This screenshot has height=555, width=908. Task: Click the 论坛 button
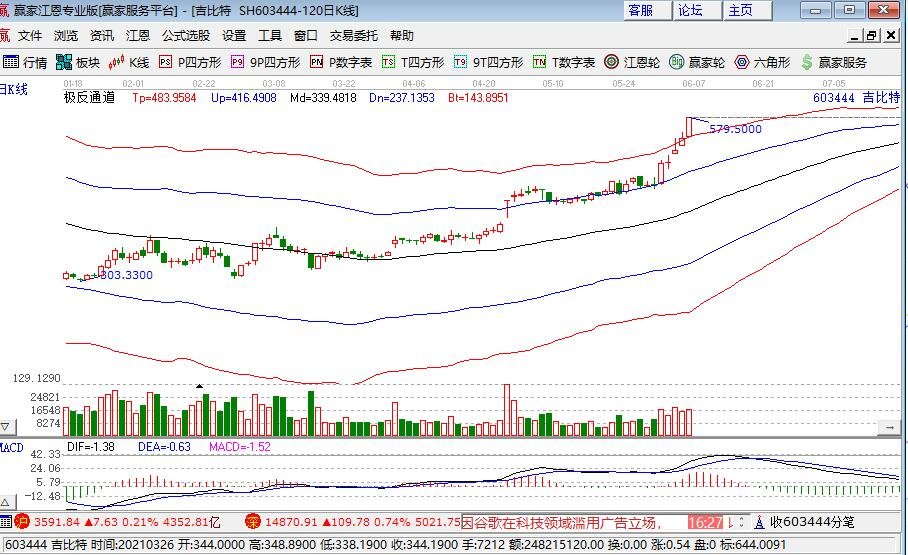coord(697,10)
